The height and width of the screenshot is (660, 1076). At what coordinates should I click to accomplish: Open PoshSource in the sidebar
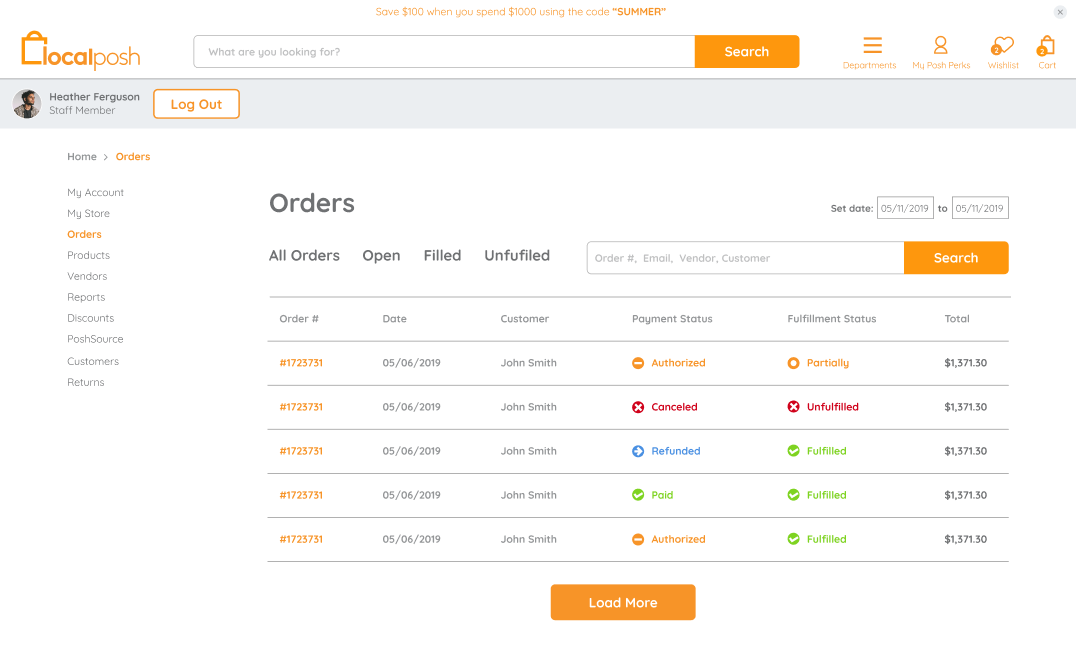coord(95,339)
